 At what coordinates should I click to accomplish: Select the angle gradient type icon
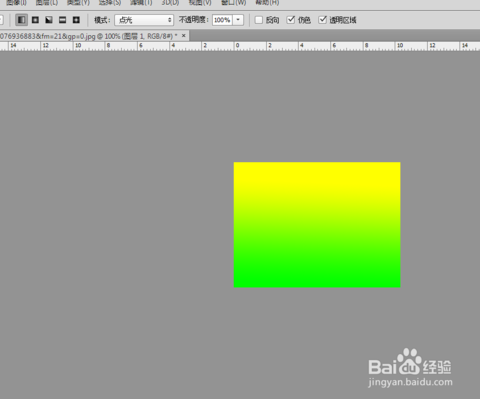pyautogui.click(x=49, y=20)
